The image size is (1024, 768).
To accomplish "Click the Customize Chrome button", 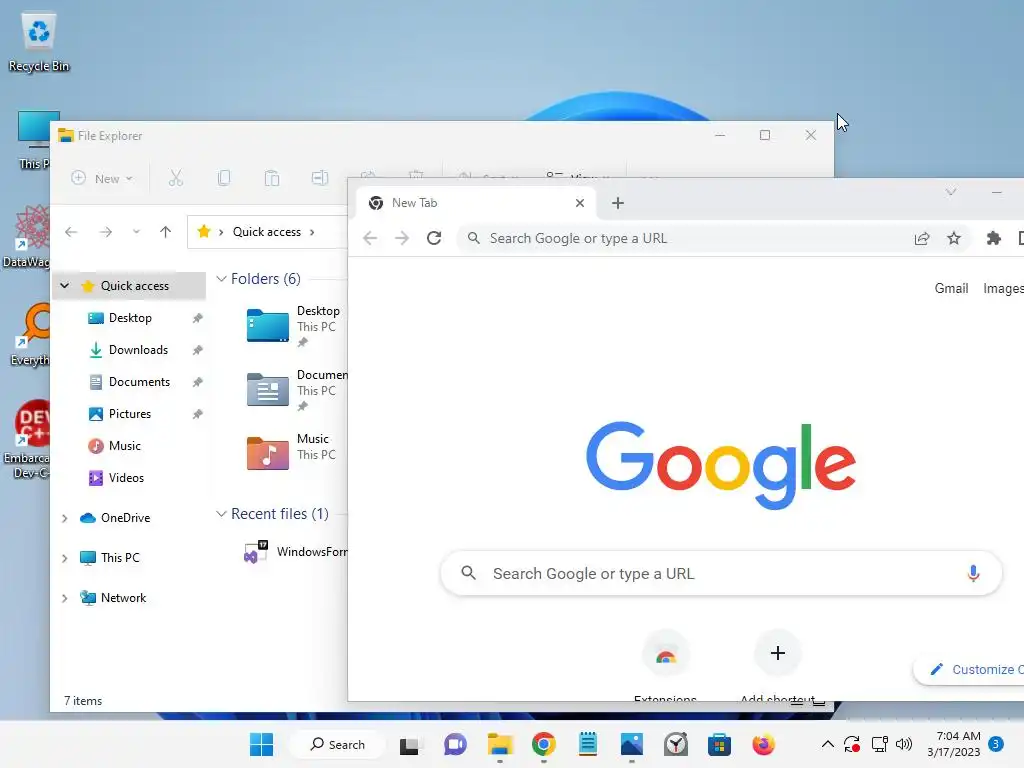I will (x=970, y=669).
